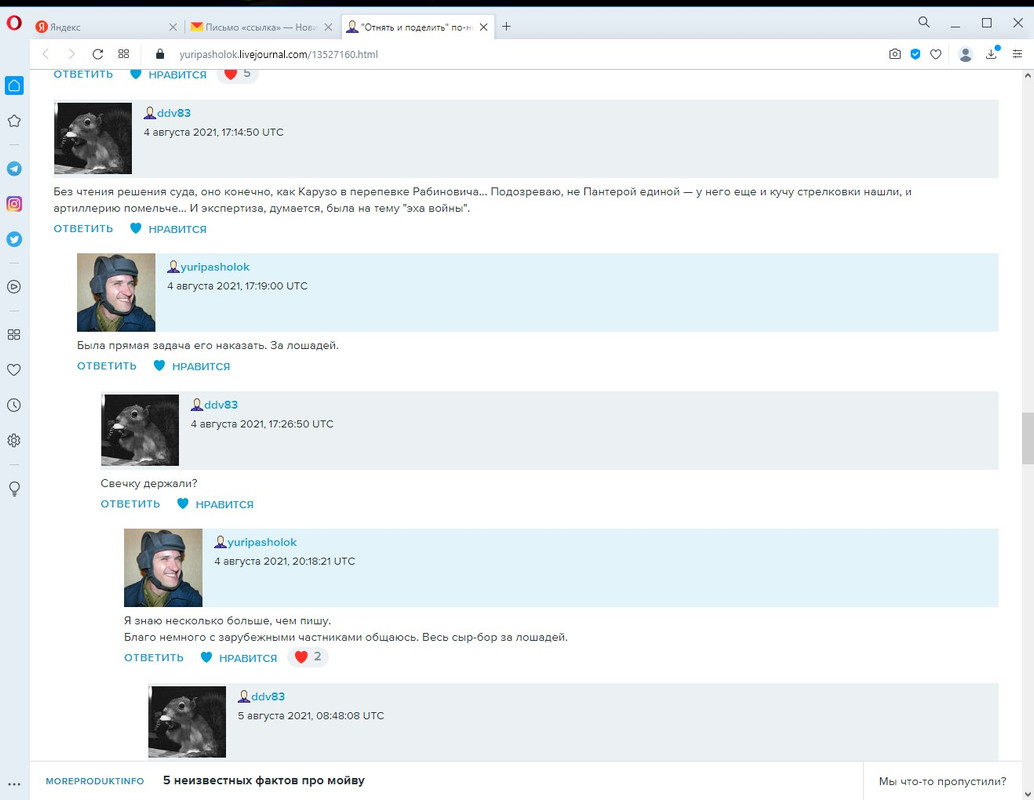
Task: Open ddv83 profile from 17:14:50 comment
Action: click(173, 113)
